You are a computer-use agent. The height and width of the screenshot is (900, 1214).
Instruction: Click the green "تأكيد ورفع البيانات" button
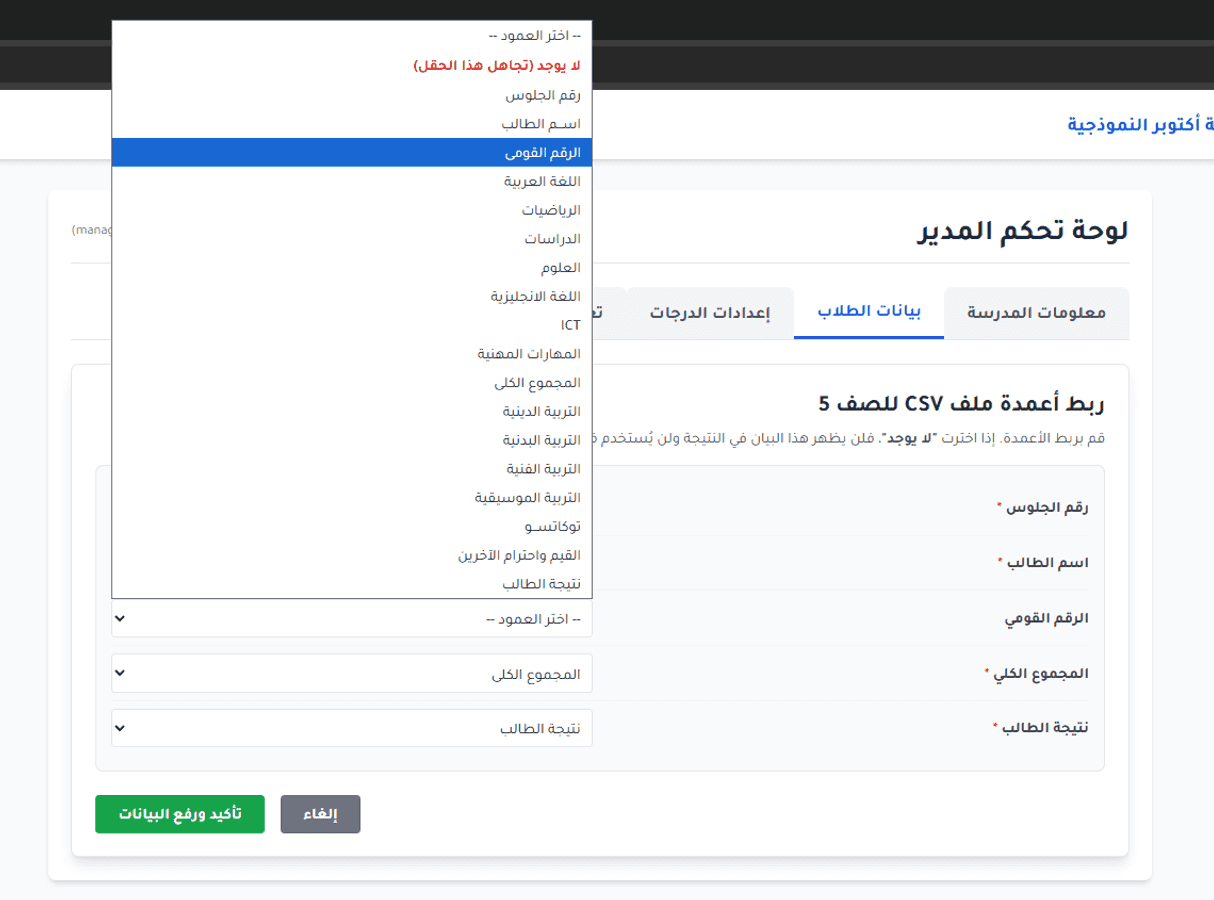(179, 814)
